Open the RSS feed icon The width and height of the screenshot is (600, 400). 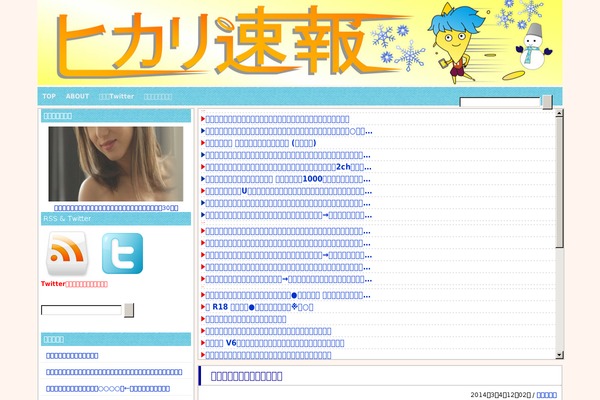67,253
